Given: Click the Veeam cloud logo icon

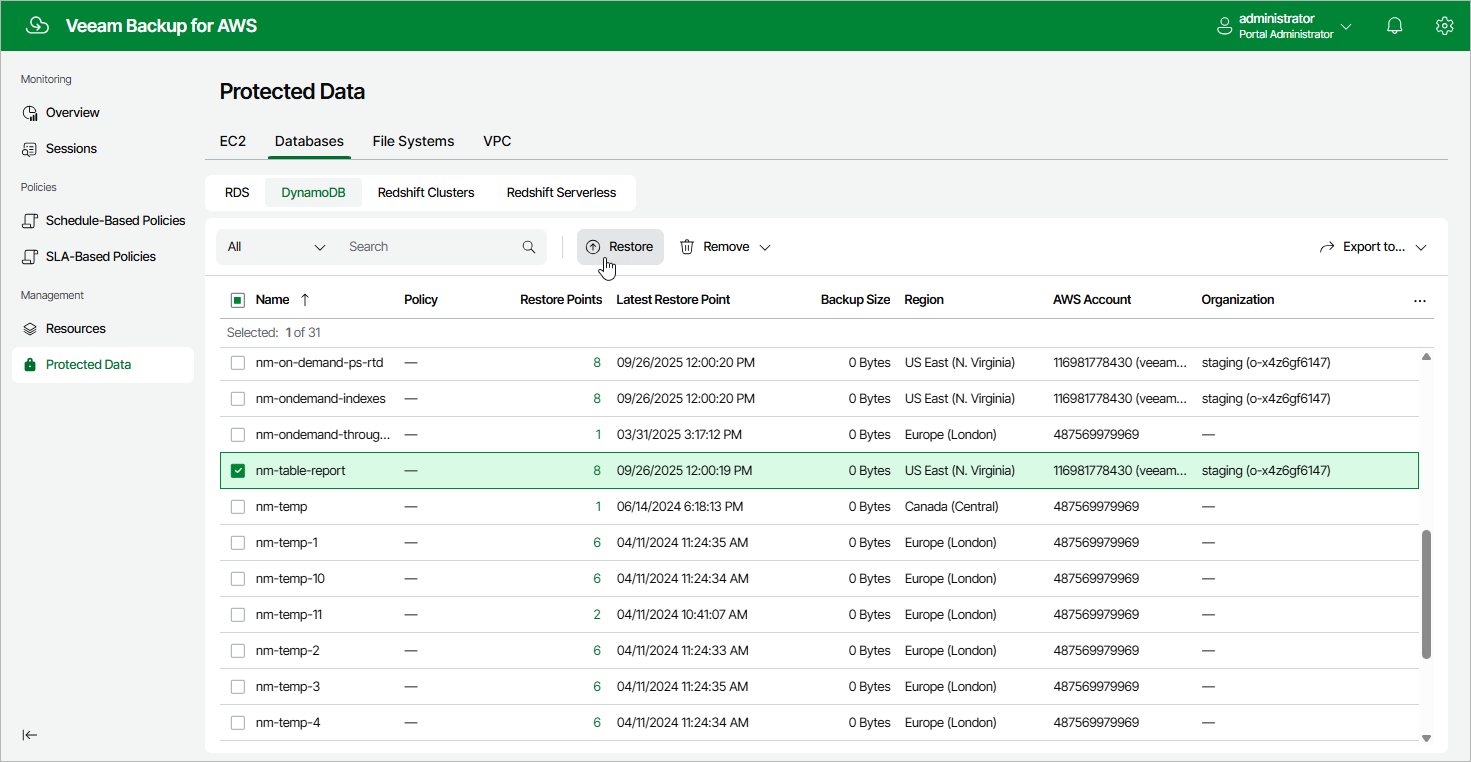Looking at the screenshot, I should point(37,26).
